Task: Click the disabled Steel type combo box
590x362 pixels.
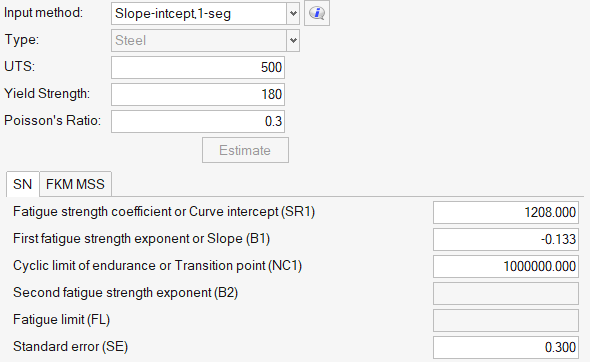Action: pyautogui.click(x=205, y=40)
